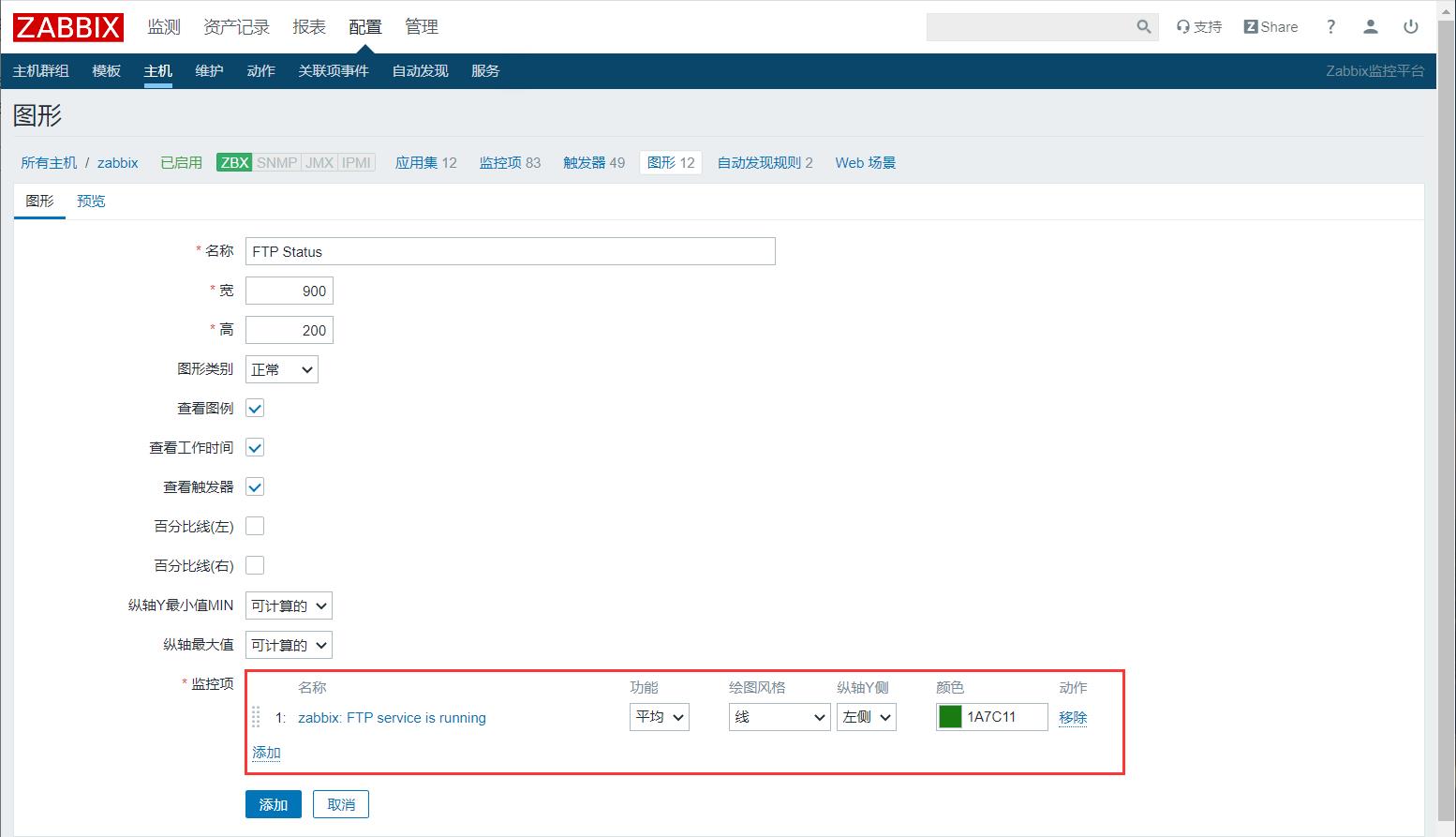Go to 关联项事件 submenu

tap(334, 71)
